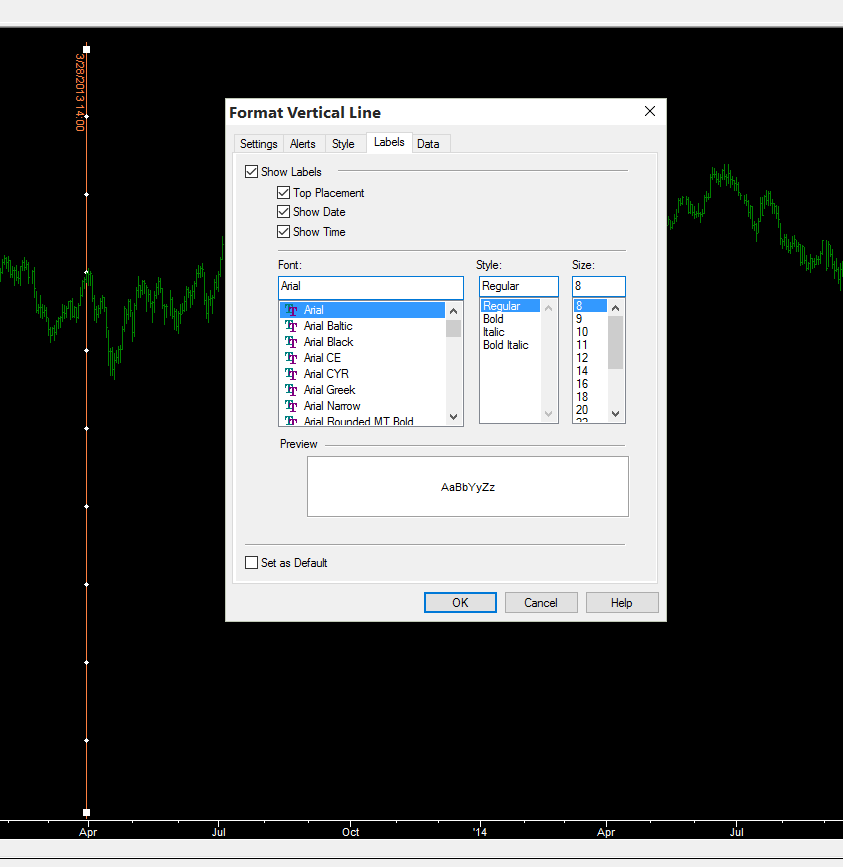843x867 pixels.
Task: Select Arial CE font
Action: (363, 358)
